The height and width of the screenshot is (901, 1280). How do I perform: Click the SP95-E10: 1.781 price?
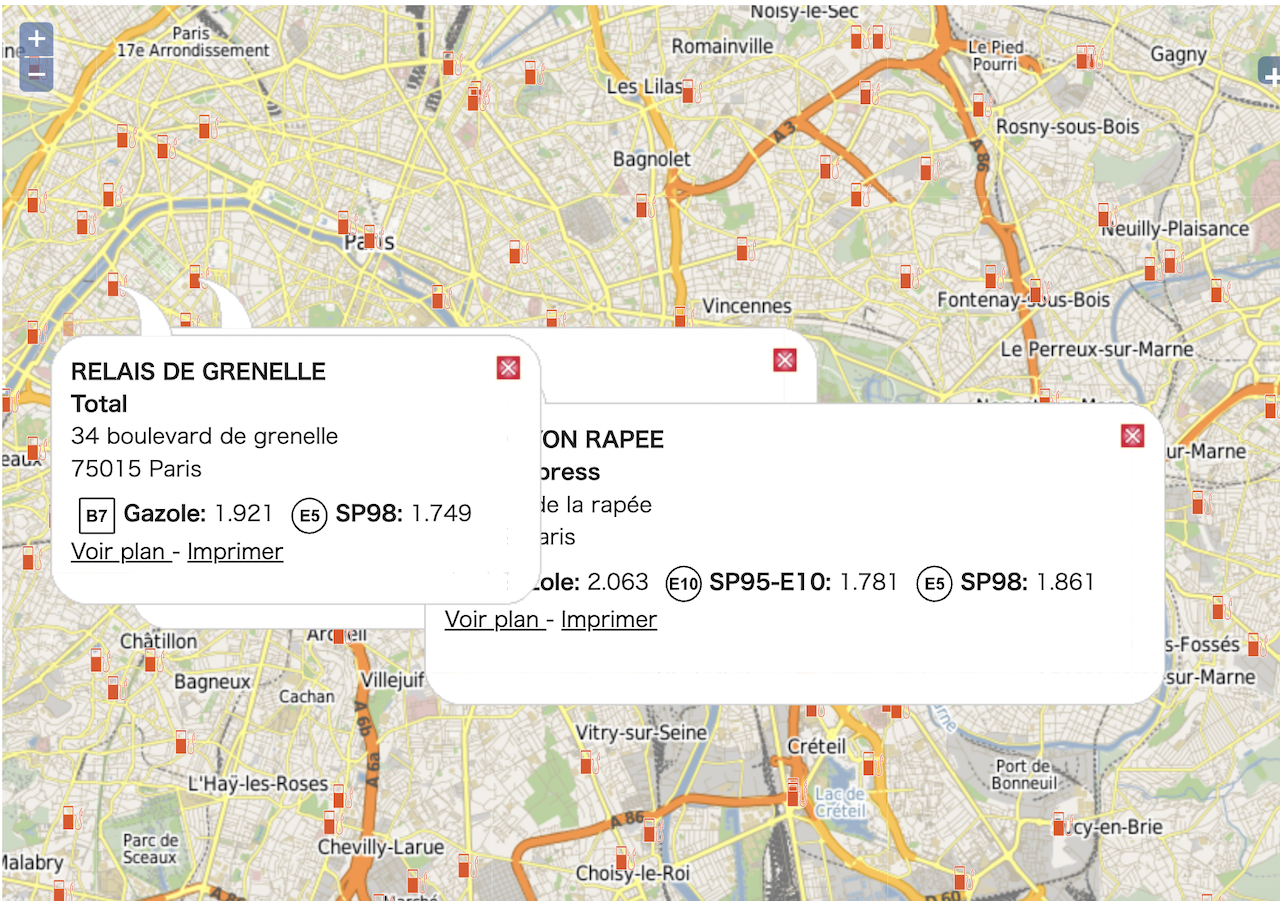(x=804, y=582)
